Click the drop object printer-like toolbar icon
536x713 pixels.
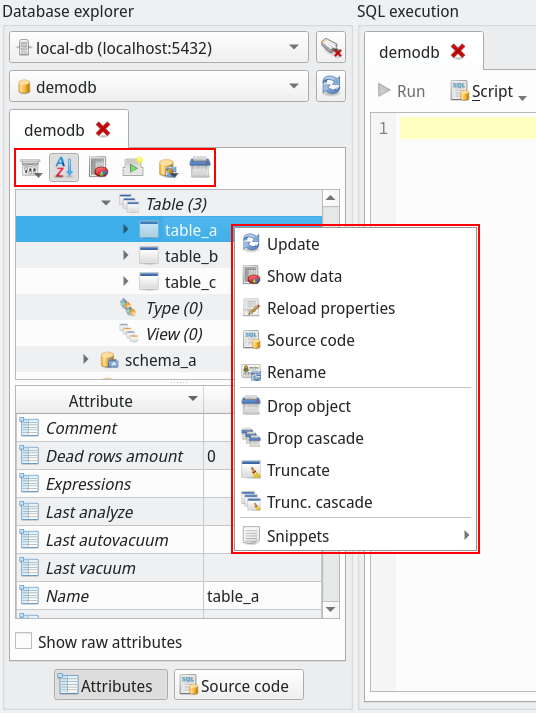200,167
